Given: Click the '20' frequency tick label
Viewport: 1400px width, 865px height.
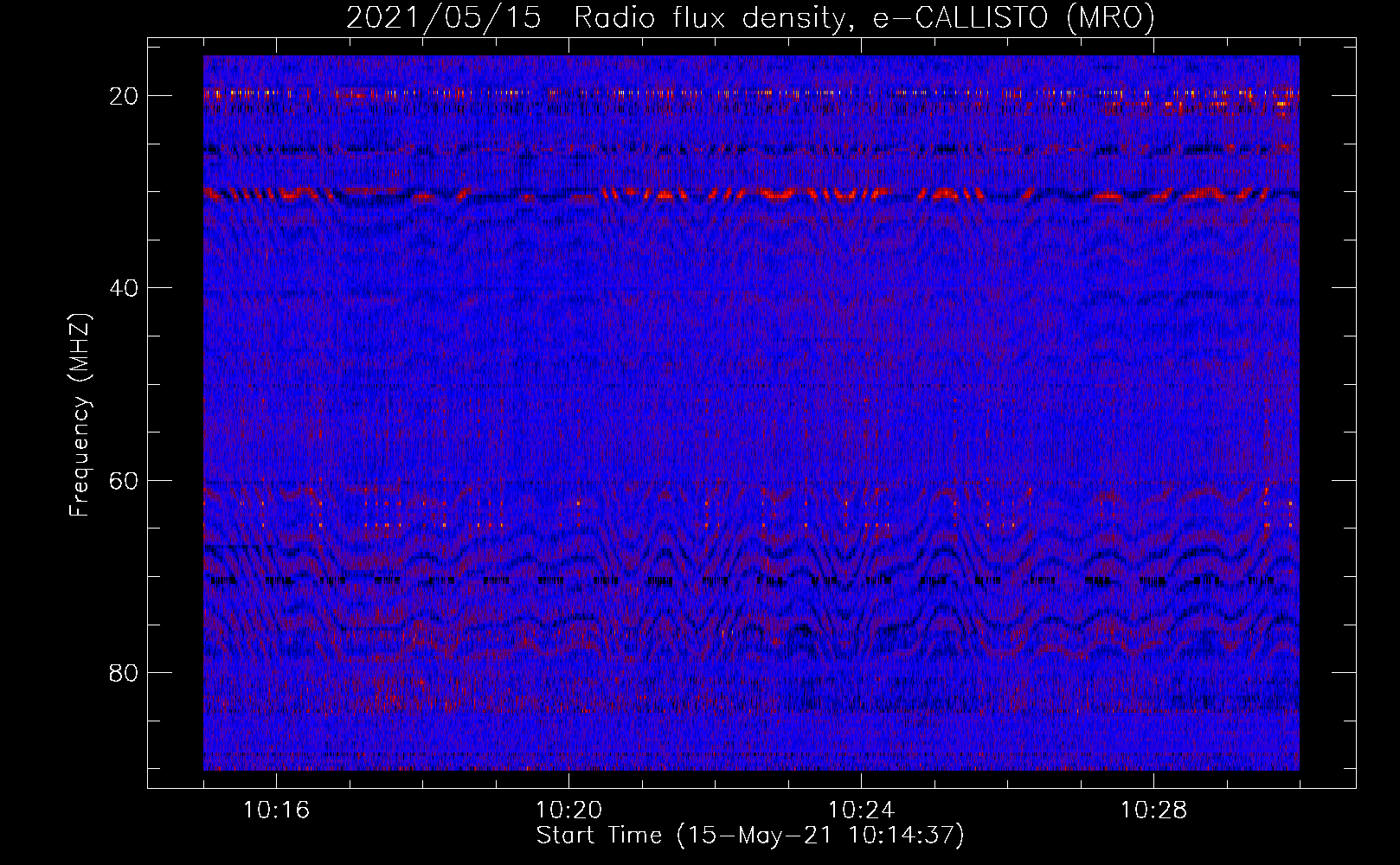Looking at the screenshot, I should [124, 96].
